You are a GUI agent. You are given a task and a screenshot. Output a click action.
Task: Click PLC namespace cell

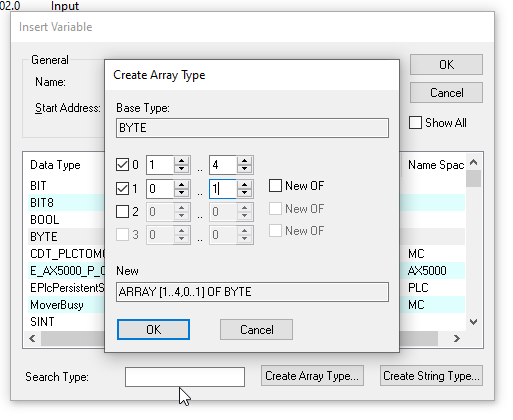pos(418,288)
